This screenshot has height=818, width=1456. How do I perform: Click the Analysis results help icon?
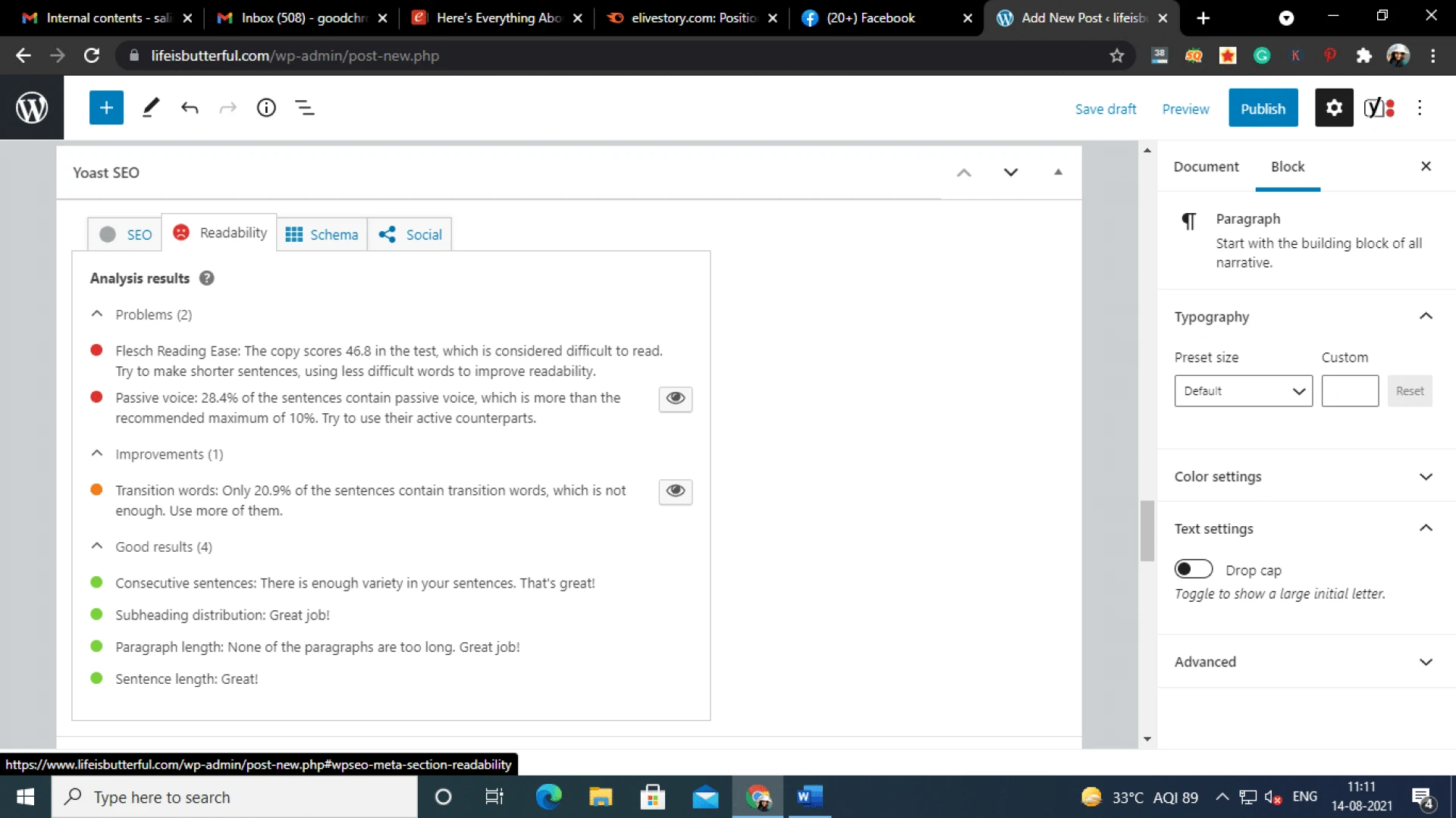[206, 278]
